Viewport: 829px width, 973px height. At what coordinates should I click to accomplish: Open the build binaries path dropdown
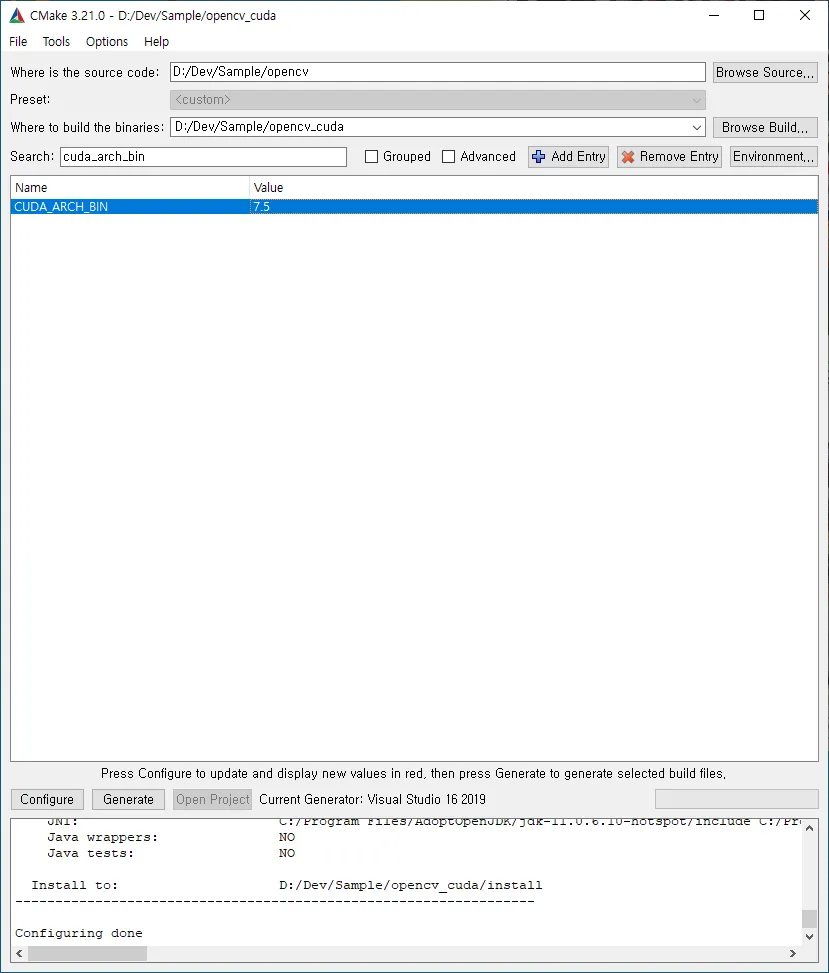(x=696, y=127)
